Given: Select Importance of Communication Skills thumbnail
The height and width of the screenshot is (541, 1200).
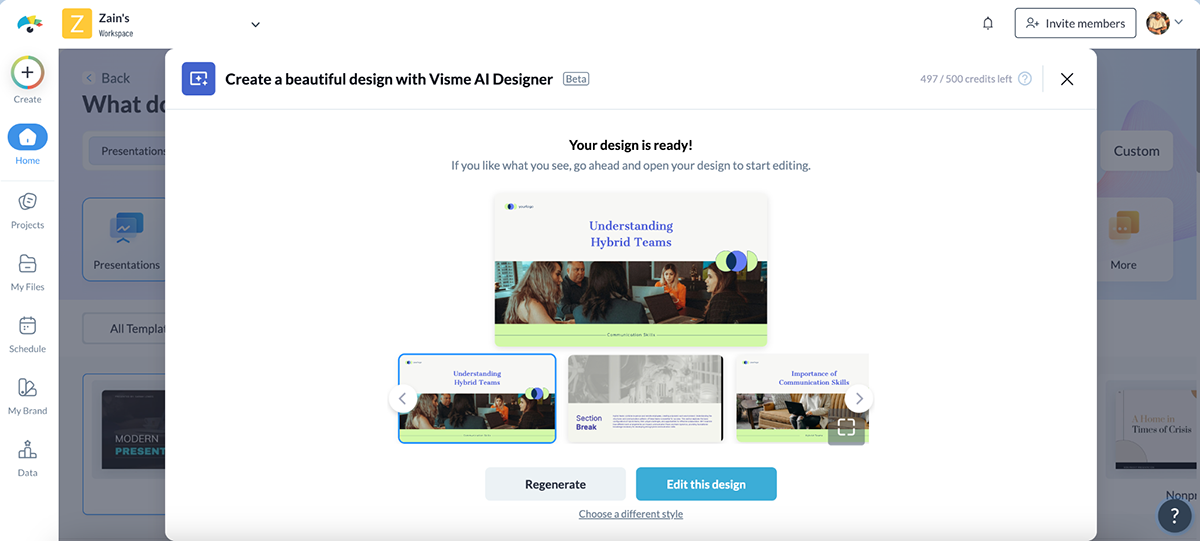Looking at the screenshot, I should tap(802, 398).
